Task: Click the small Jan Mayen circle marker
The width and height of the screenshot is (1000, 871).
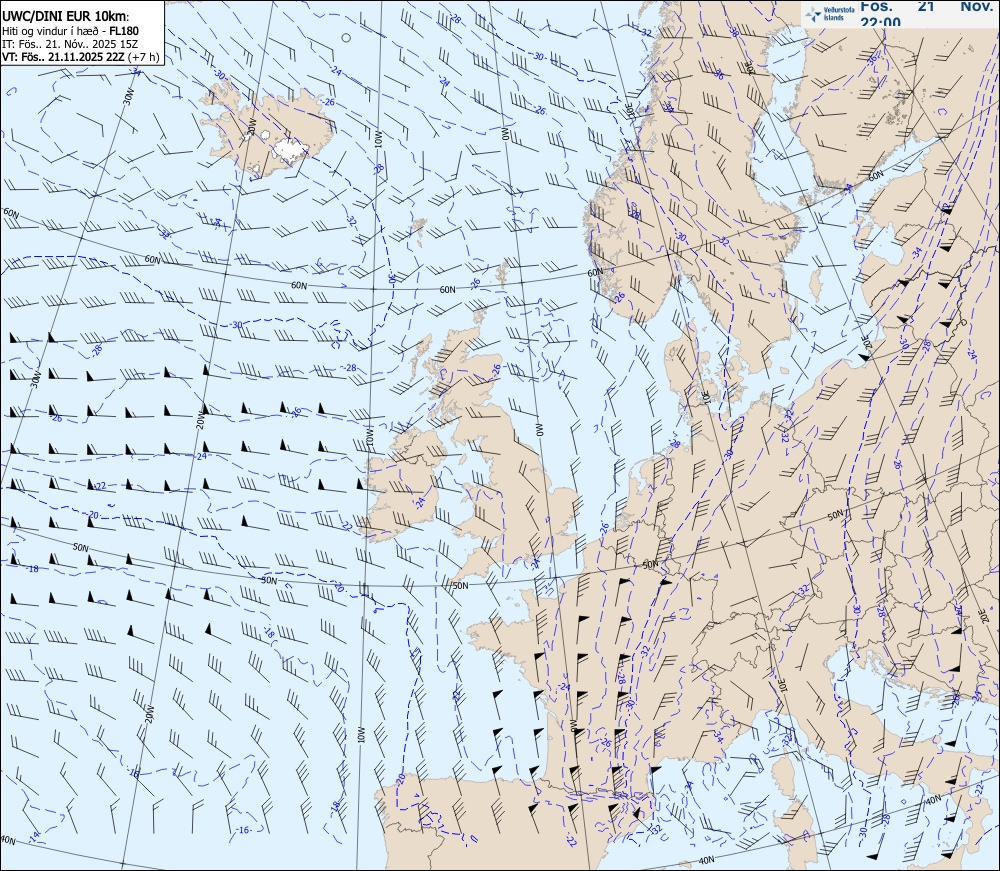Action: [x=346, y=38]
